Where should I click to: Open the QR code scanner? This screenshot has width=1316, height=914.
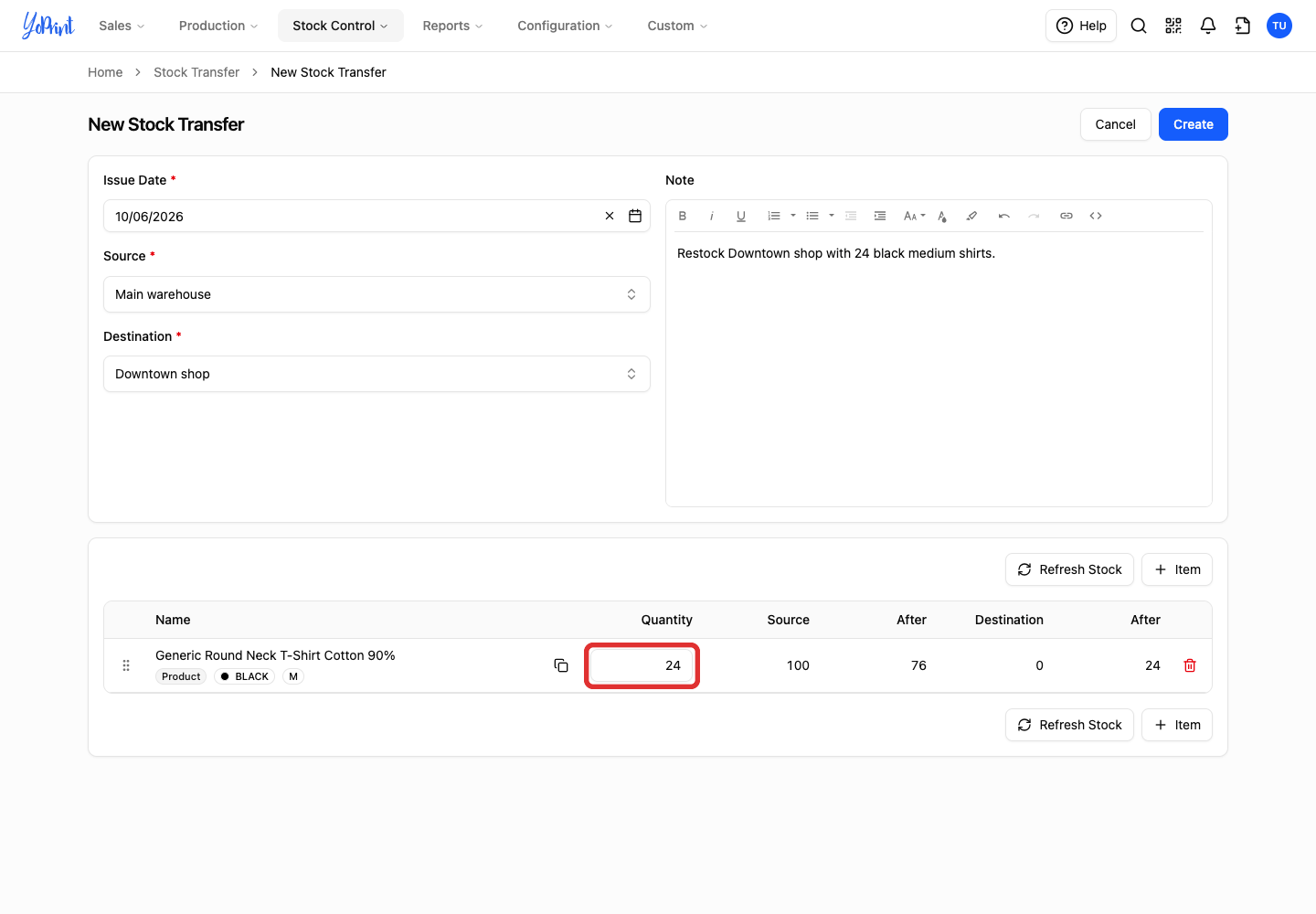[1173, 26]
